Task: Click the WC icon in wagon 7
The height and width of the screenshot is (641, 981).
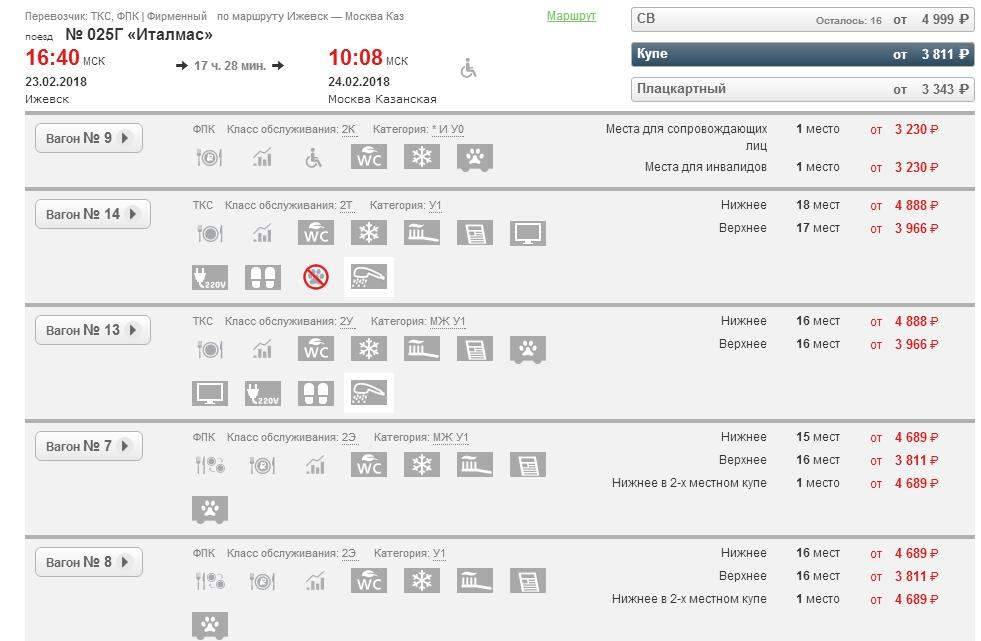Action: tap(369, 465)
